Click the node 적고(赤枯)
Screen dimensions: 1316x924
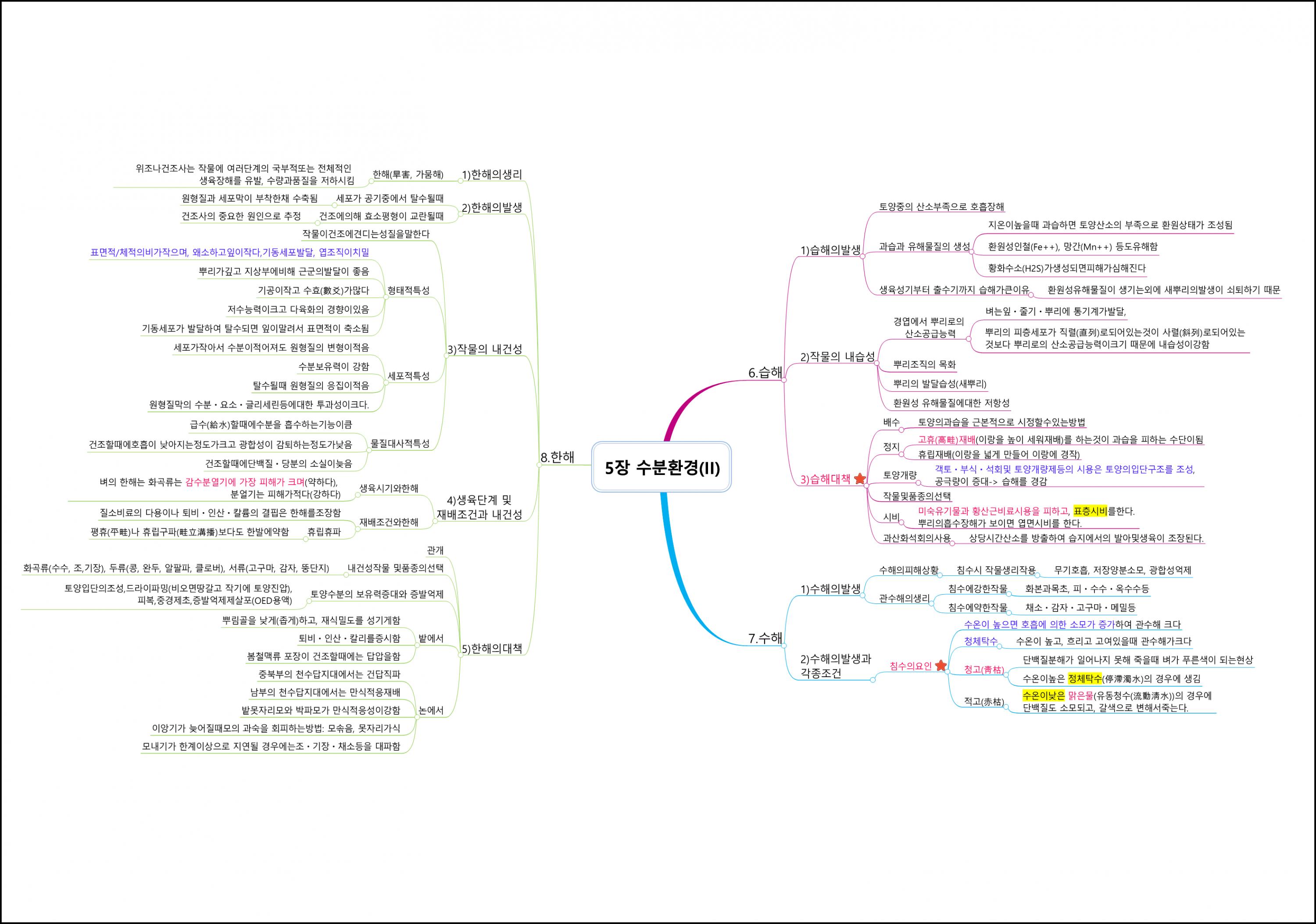click(x=984, y=701)
